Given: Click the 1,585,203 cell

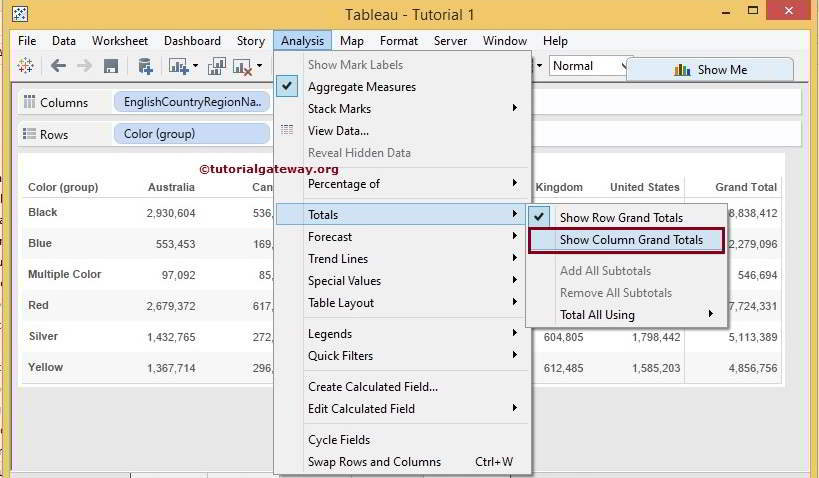Looking at the screenshot, I should point(656,368).
